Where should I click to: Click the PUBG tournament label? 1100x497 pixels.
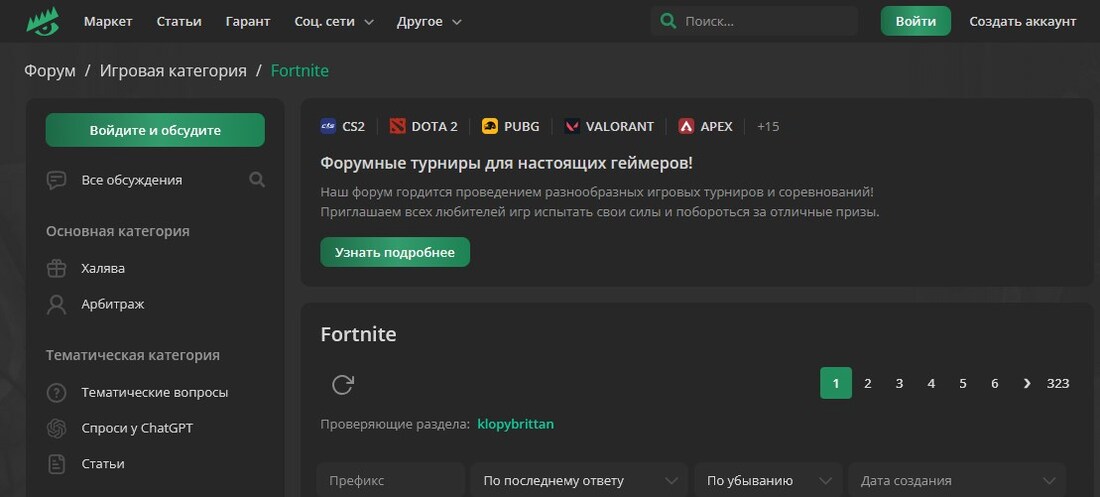(x=522, y=126)
